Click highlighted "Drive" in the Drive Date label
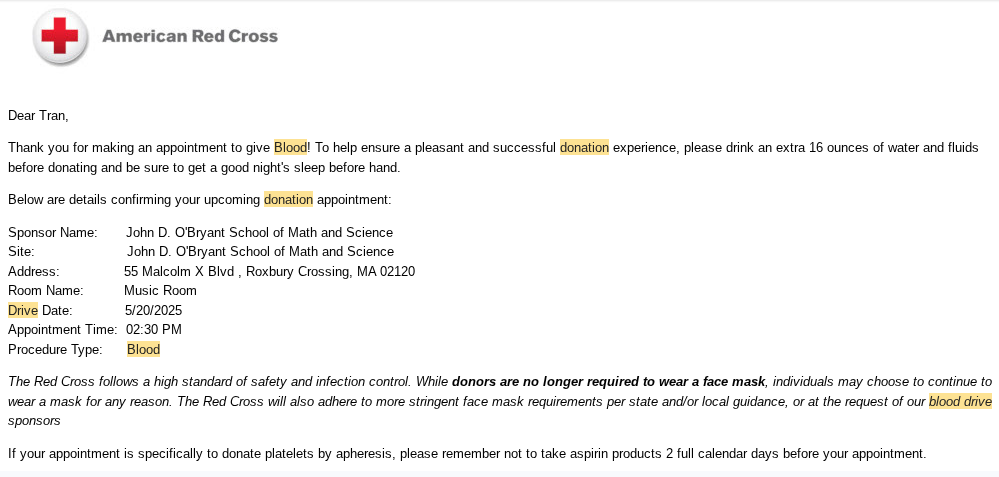The width and height of the screenshot is (999, 477). pyautogui.click(x=23, y=311)
